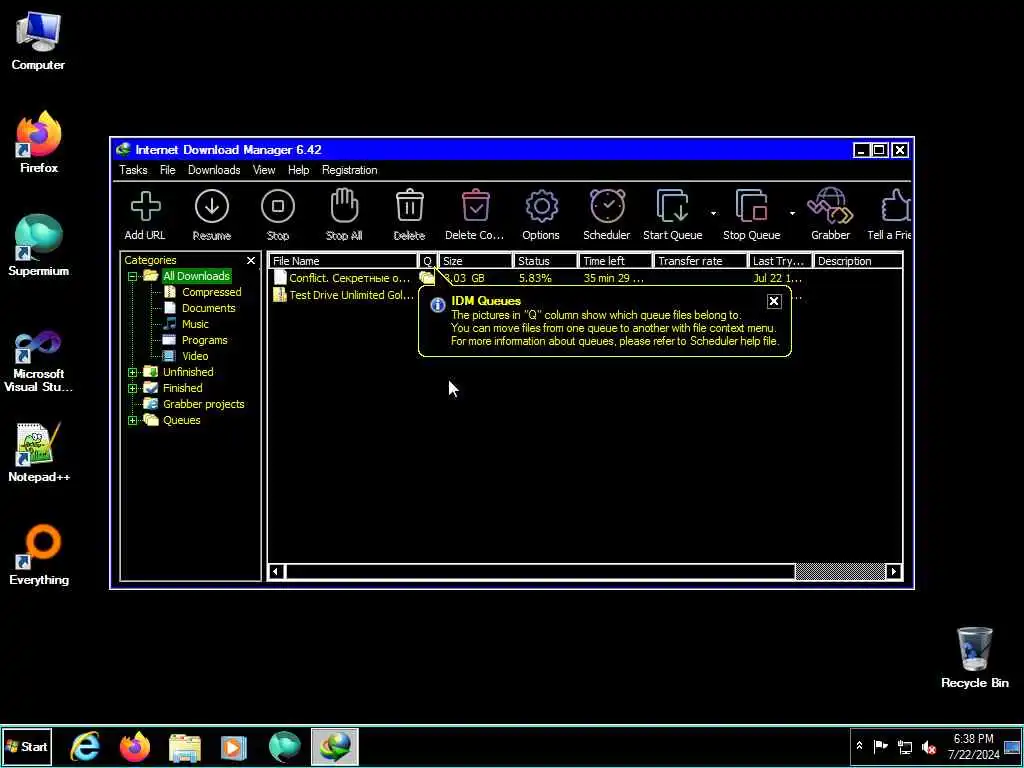Open the File menu

[168, 170]
